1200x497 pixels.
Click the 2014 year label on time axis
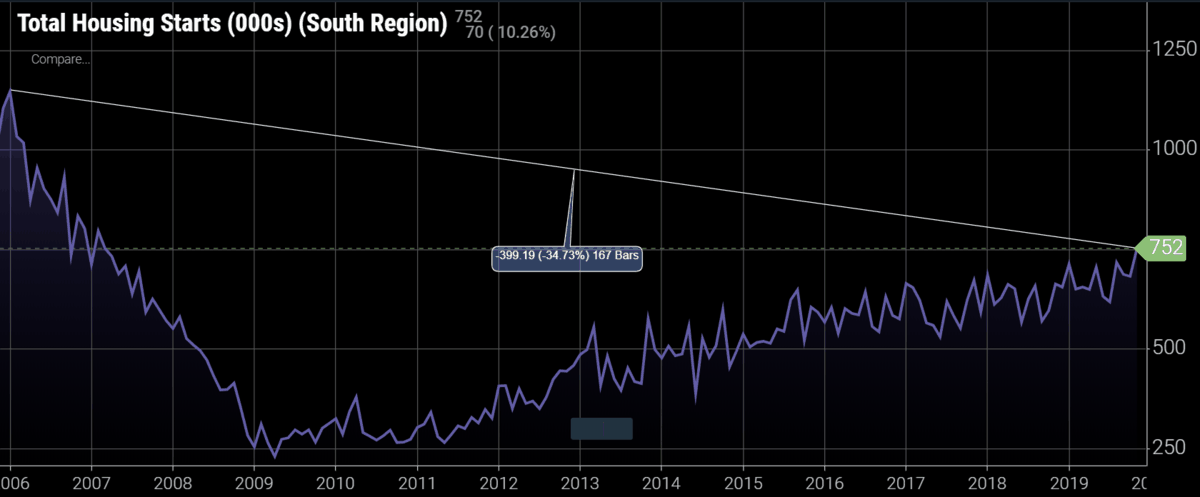[661, 483]
